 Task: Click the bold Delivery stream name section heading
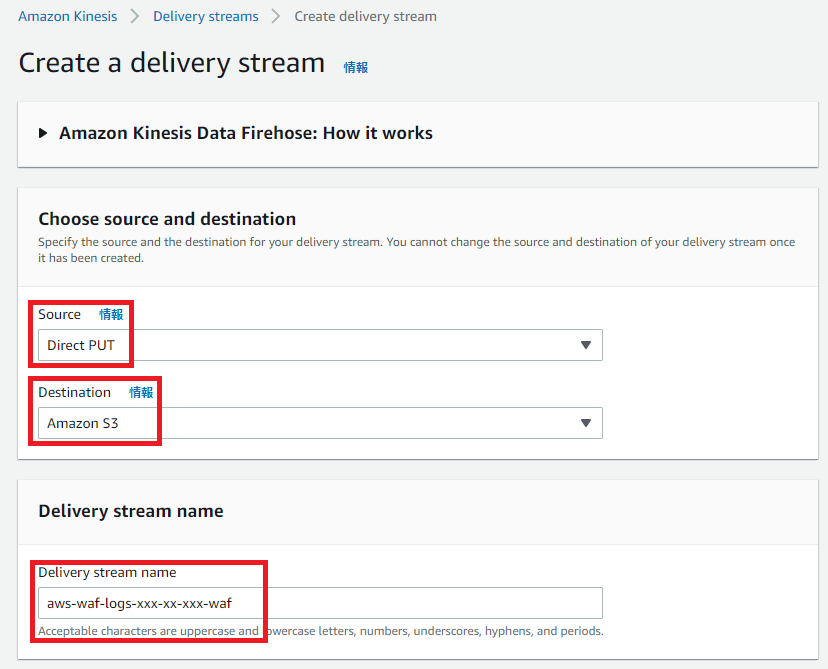[131, 511]
